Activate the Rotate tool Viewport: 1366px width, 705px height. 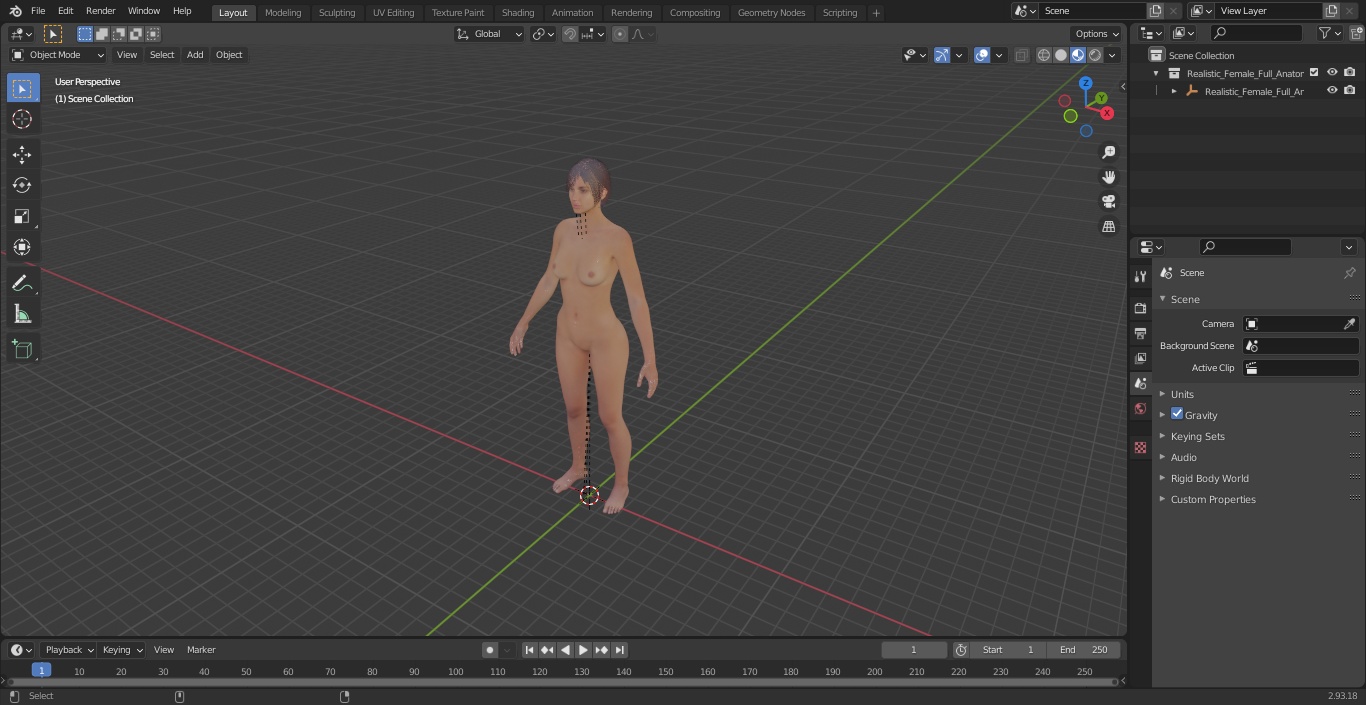pyautogui.click(x=22, y=185)
